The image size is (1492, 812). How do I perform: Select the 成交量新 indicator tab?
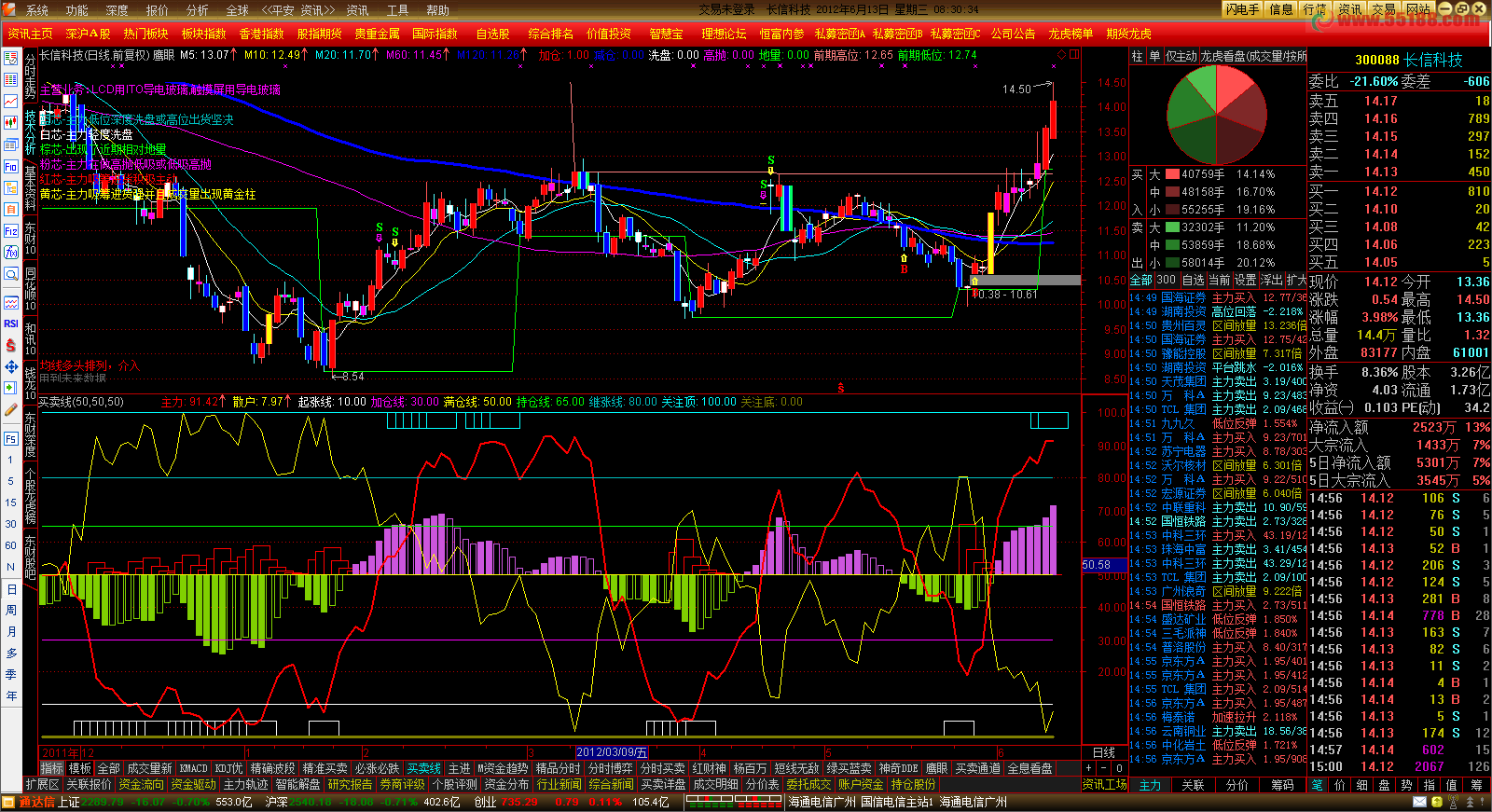(150, 768)
